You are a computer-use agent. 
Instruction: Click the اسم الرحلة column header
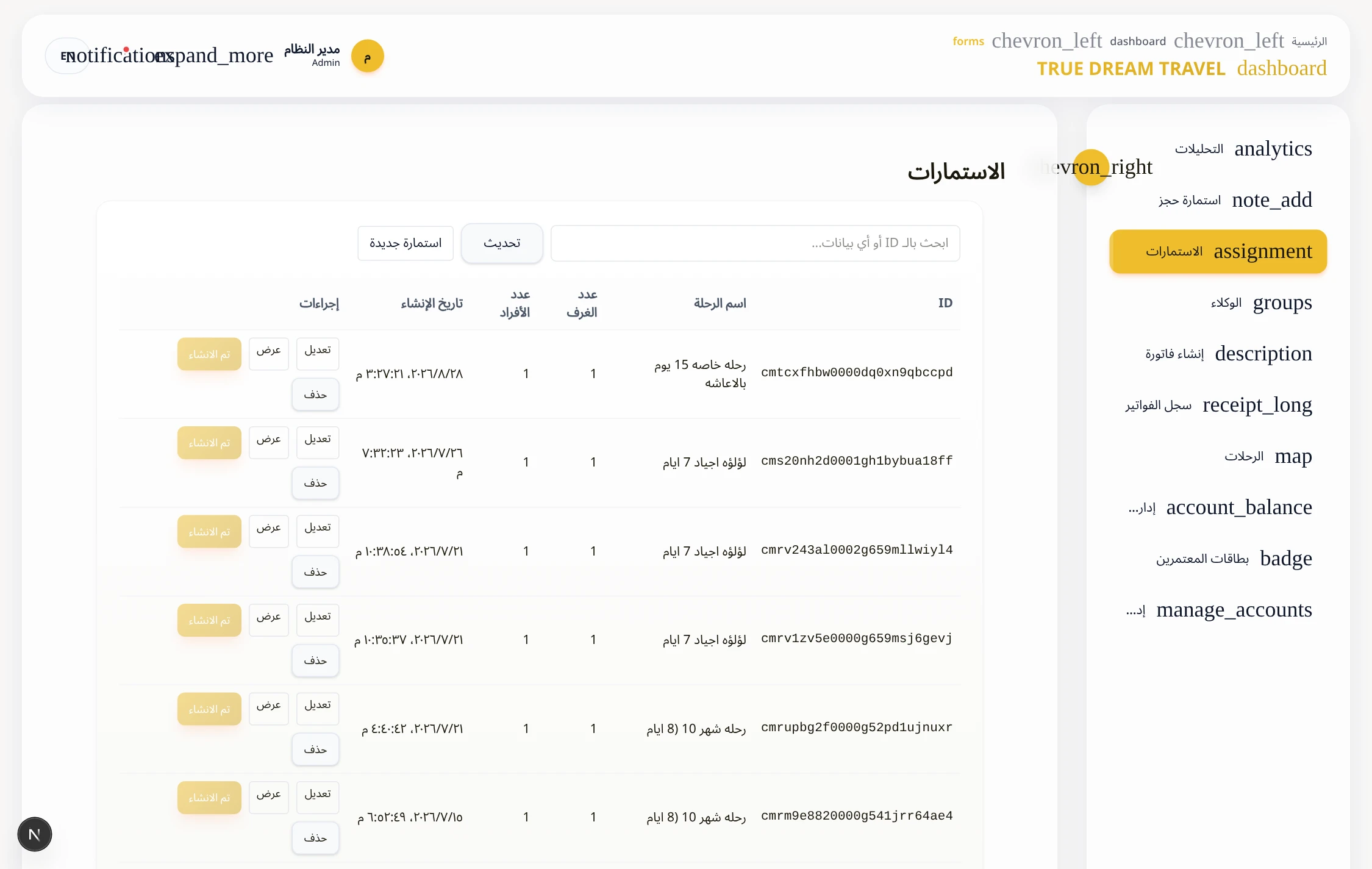(x=720, y=304)
